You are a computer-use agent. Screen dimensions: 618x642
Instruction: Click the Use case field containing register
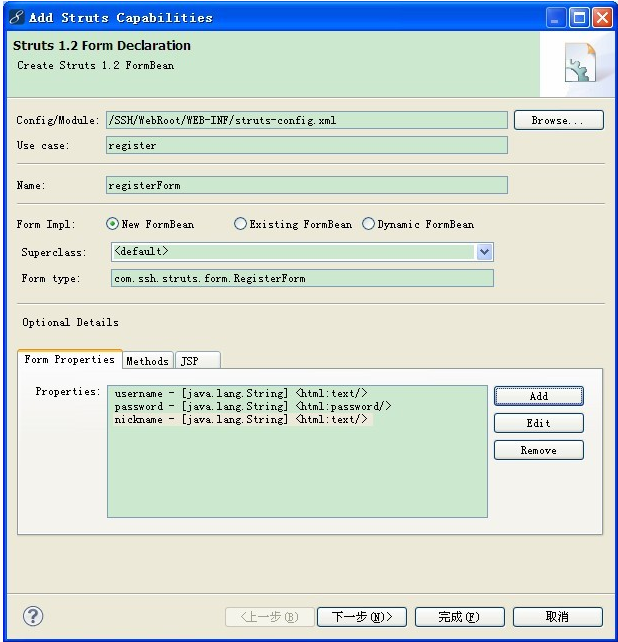(307, 145)
